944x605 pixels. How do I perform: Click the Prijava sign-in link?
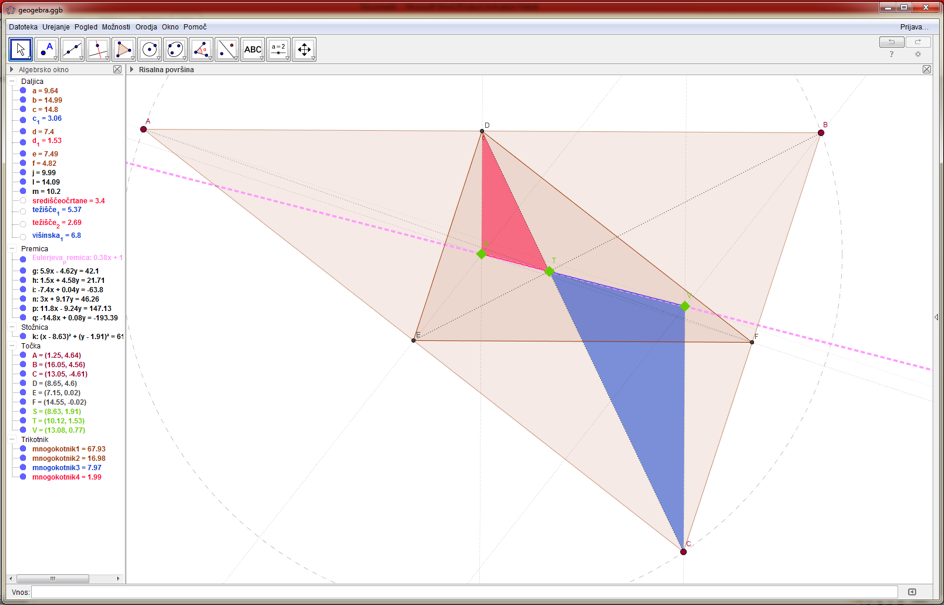click(x=913, y=27)
